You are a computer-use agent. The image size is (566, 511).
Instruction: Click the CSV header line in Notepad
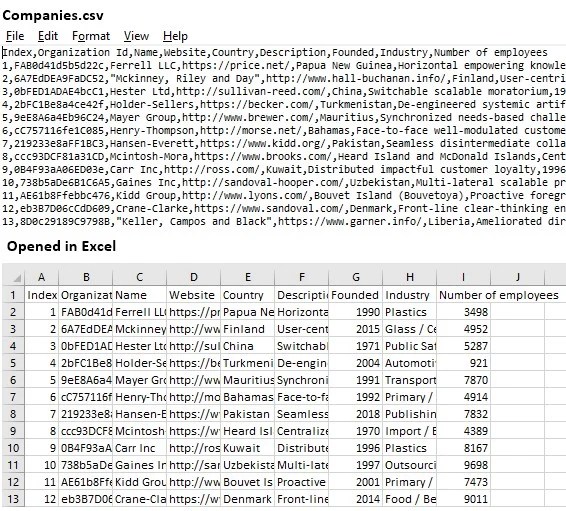pos(275,53)
